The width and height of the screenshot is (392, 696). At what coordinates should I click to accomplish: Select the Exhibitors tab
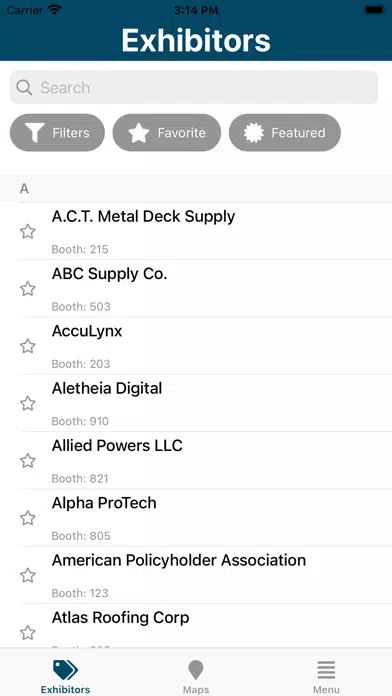click(65, 676)
